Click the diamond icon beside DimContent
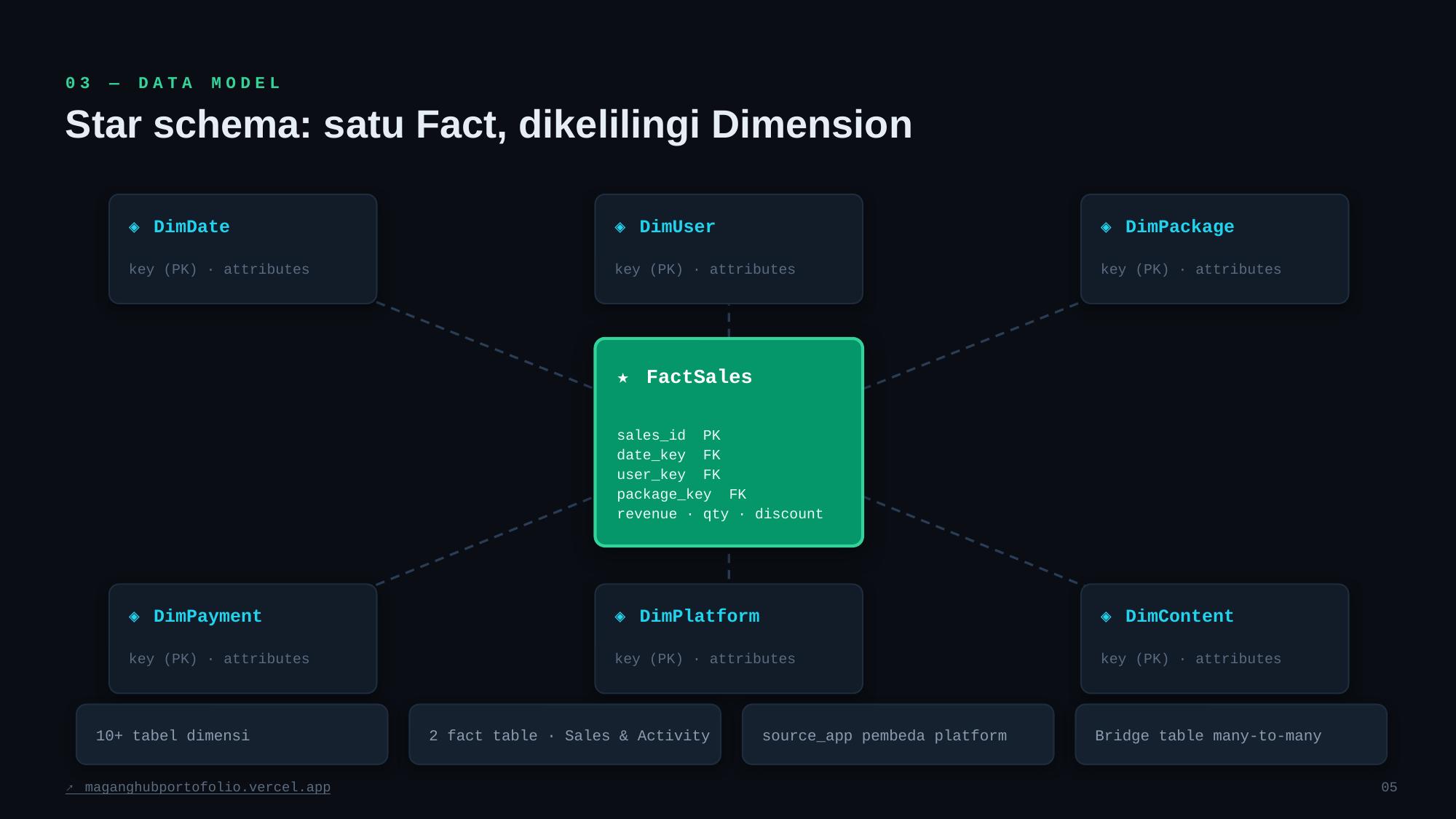The image size is (1456, 819). [1106, 617]
